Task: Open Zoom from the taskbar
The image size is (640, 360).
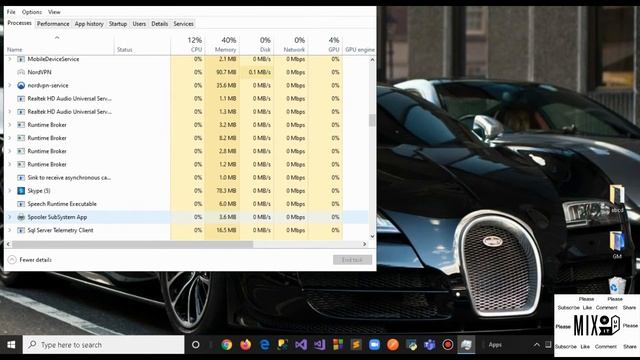Action: [374, 345]
